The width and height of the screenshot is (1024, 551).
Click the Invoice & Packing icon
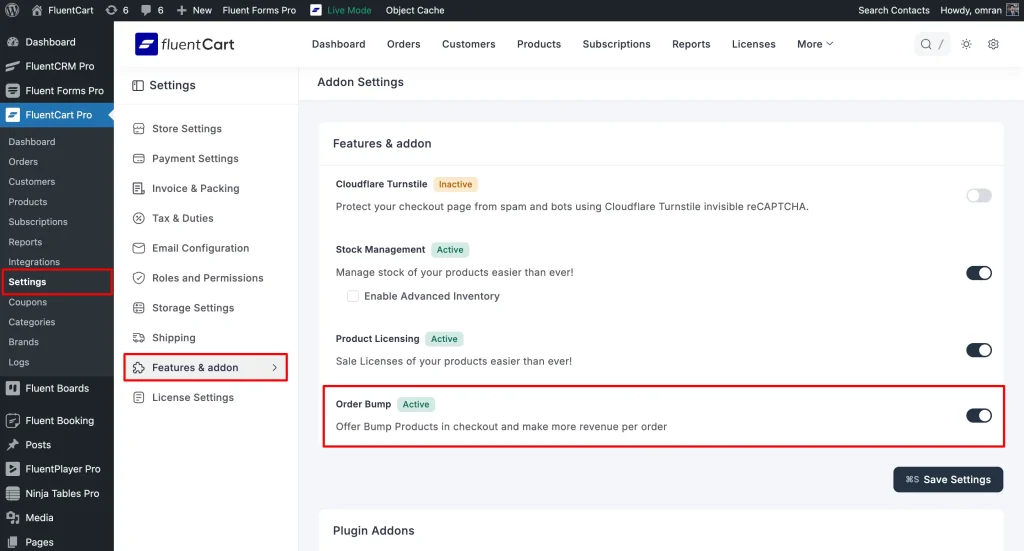pos(138,188)
